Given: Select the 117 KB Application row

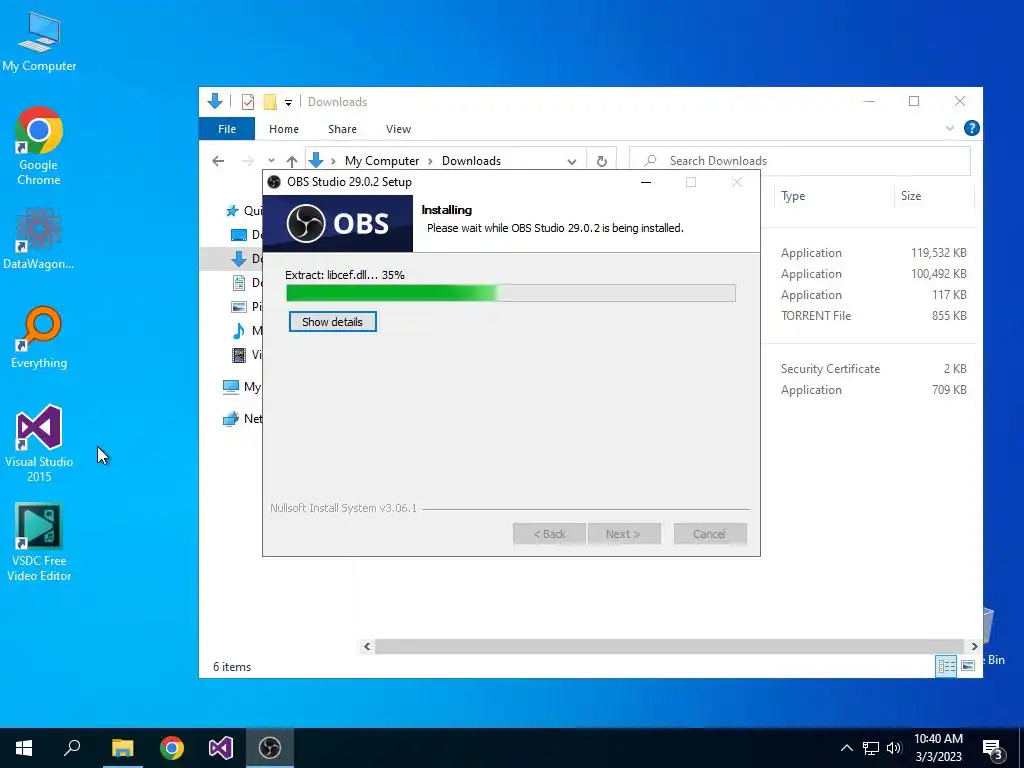Looking at the screenshot, I should pyautogui.click(x=873, y=295).
